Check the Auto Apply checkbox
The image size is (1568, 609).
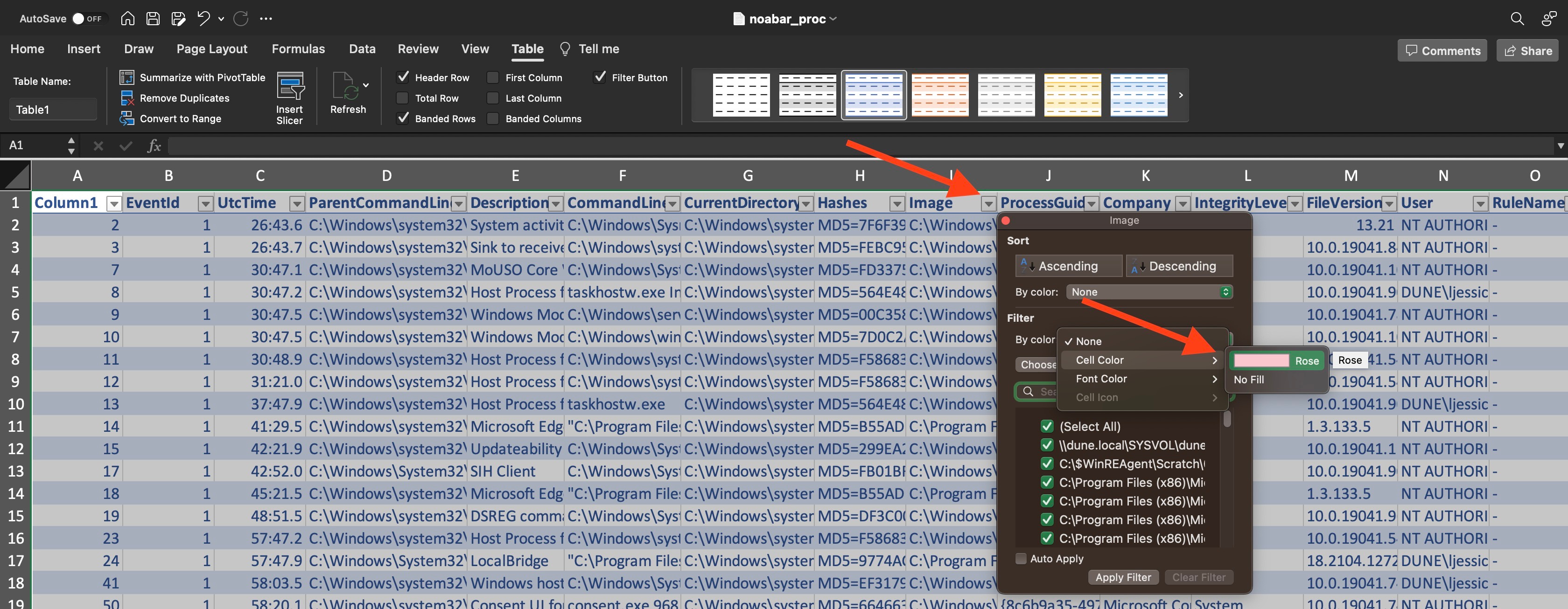tap(1021, 559)
